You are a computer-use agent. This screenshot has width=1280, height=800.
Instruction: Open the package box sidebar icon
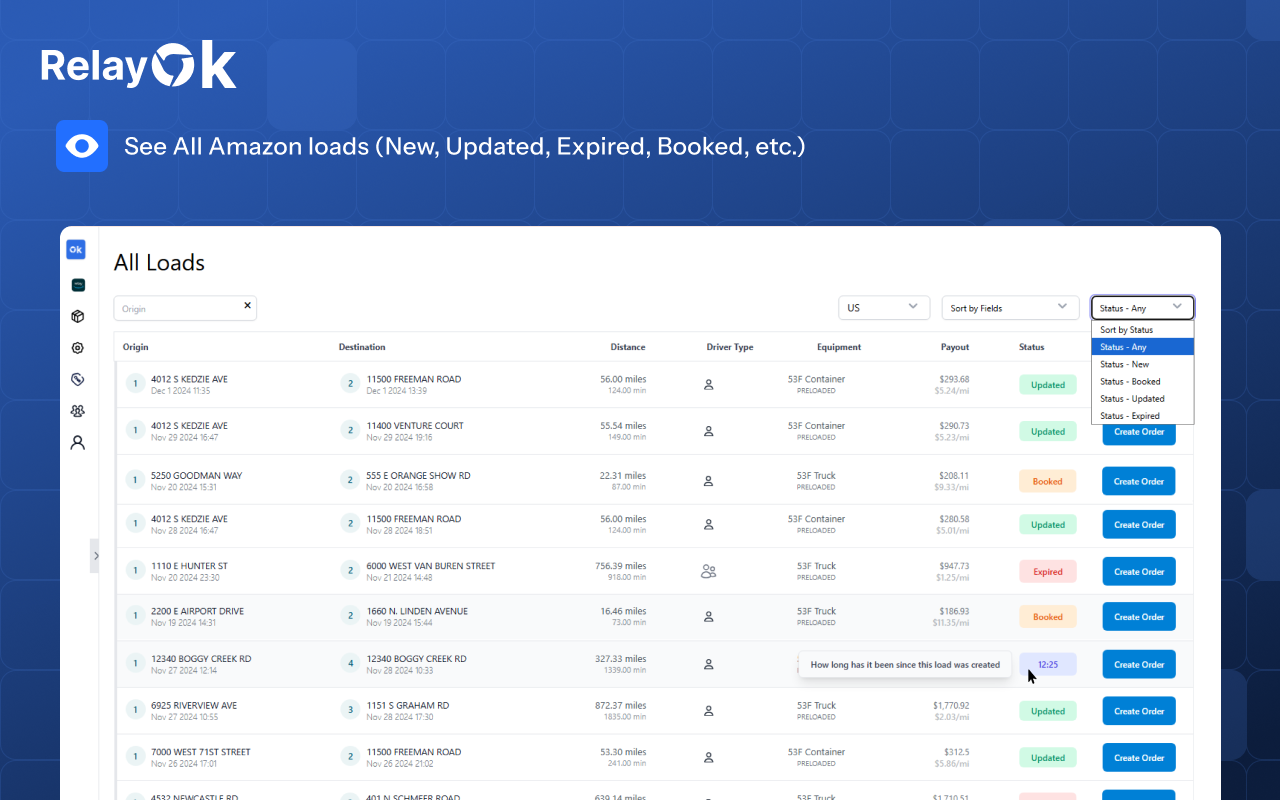coord(78,316)
